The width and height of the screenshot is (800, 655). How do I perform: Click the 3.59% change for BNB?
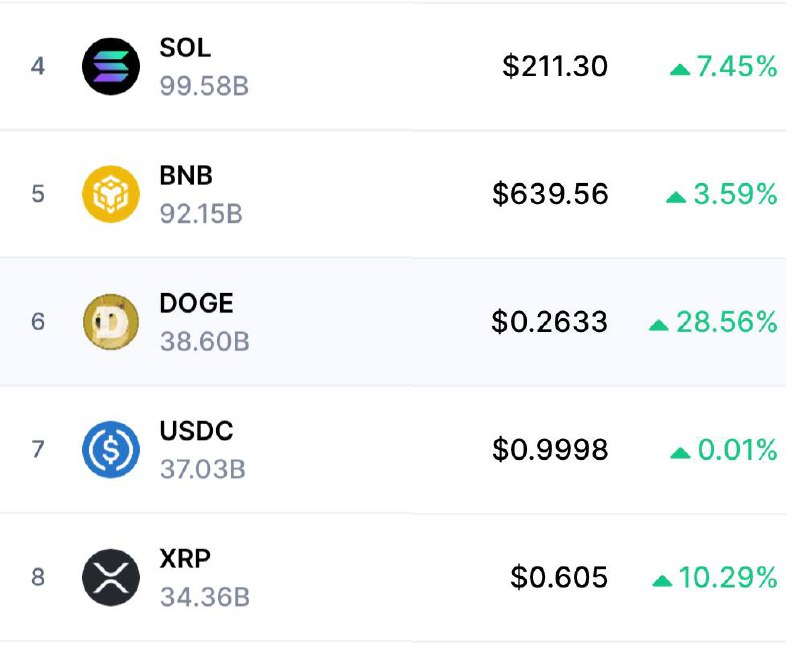click(x=735, y=194)
